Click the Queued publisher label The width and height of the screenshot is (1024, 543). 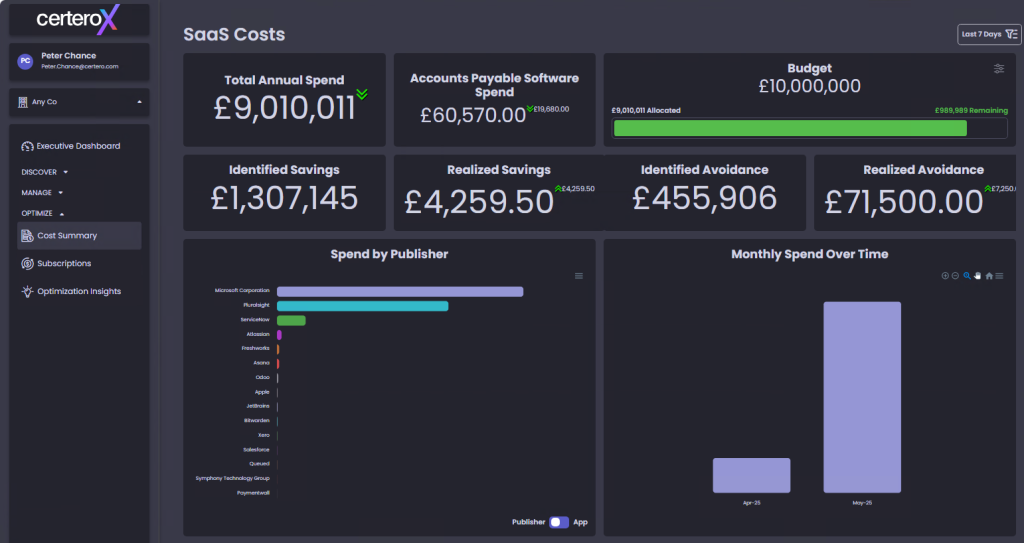259,464
